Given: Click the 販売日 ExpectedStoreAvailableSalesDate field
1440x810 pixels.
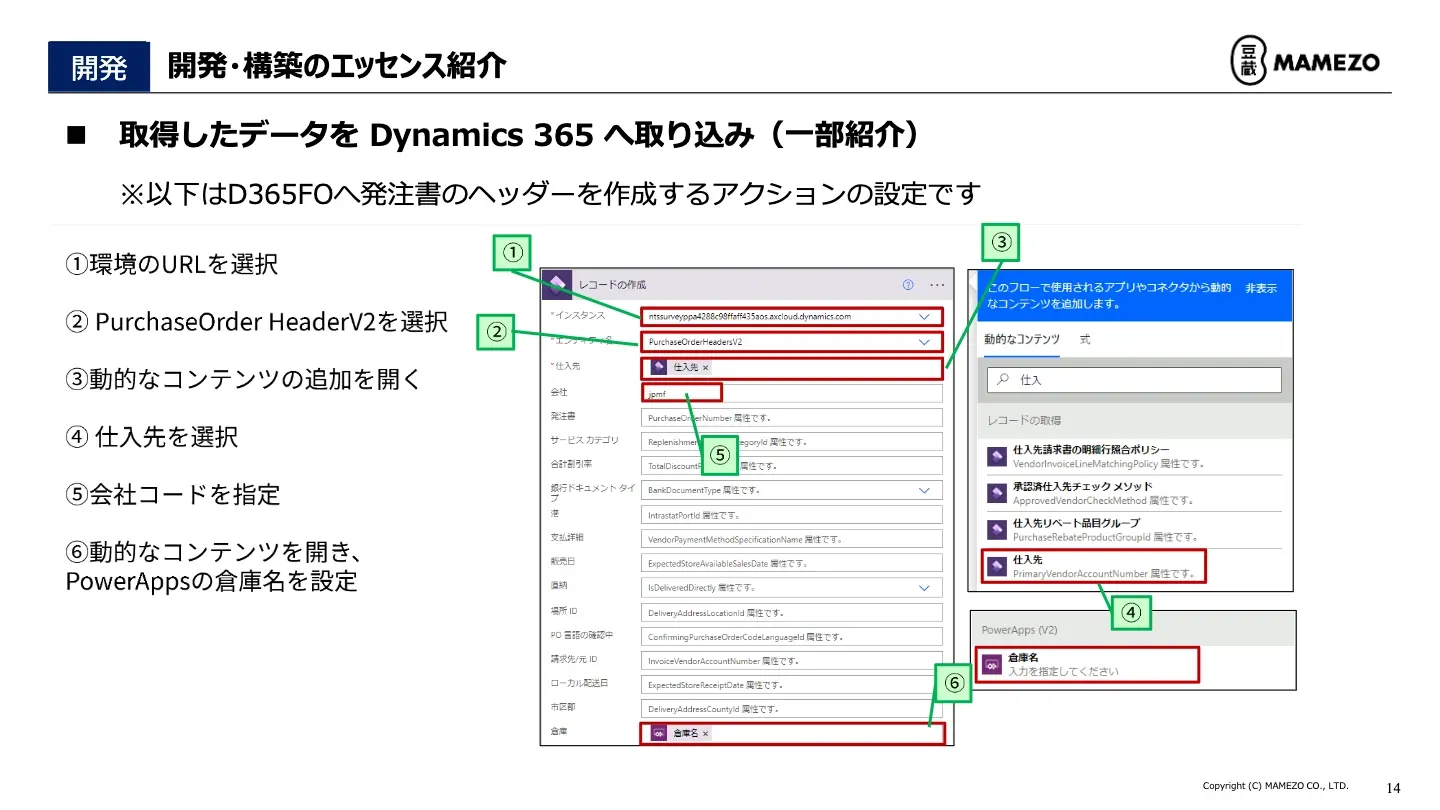Looking at the screenshot, I should tap(791, 563).
